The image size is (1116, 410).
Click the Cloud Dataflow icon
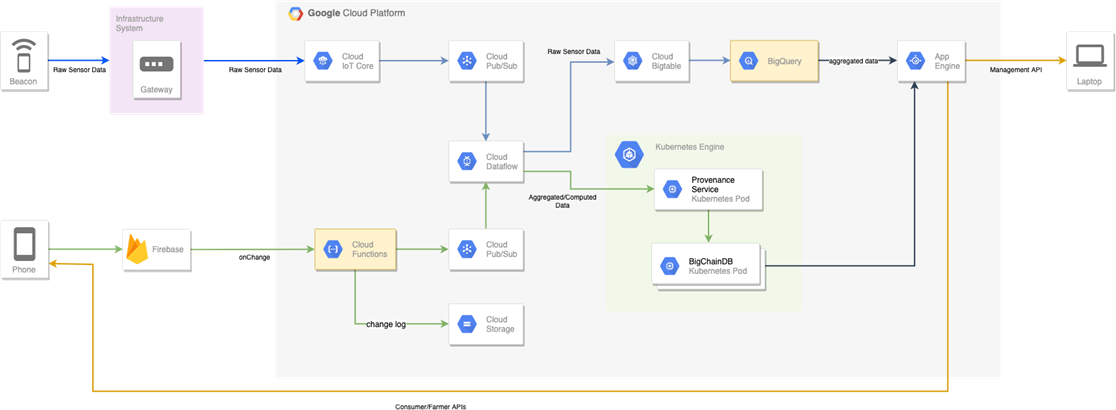466,161
